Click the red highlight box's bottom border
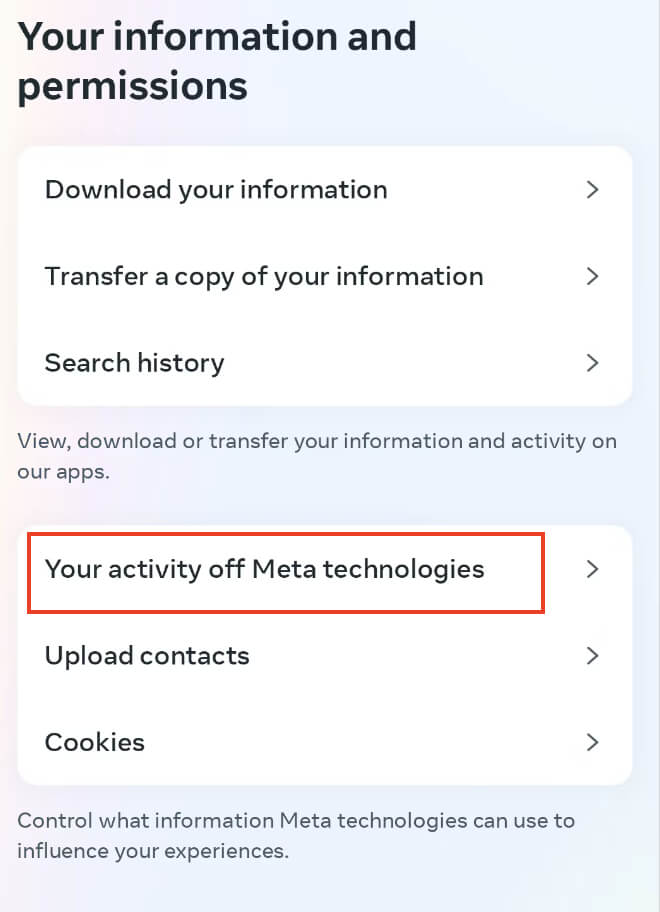Image resolution: width=660 pixels, height=912 pixels. (x=285, y=611)
